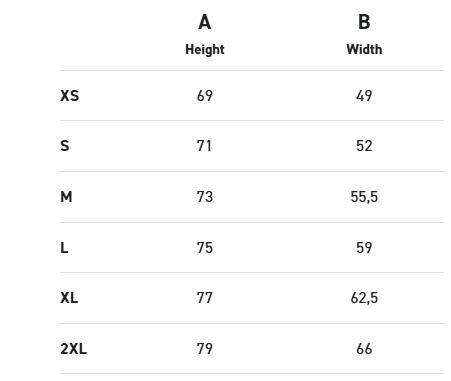Image resolution: width=451 pixels, height=381 pixels.
Task: Select the M size row label
Action: tap(66, 197)
